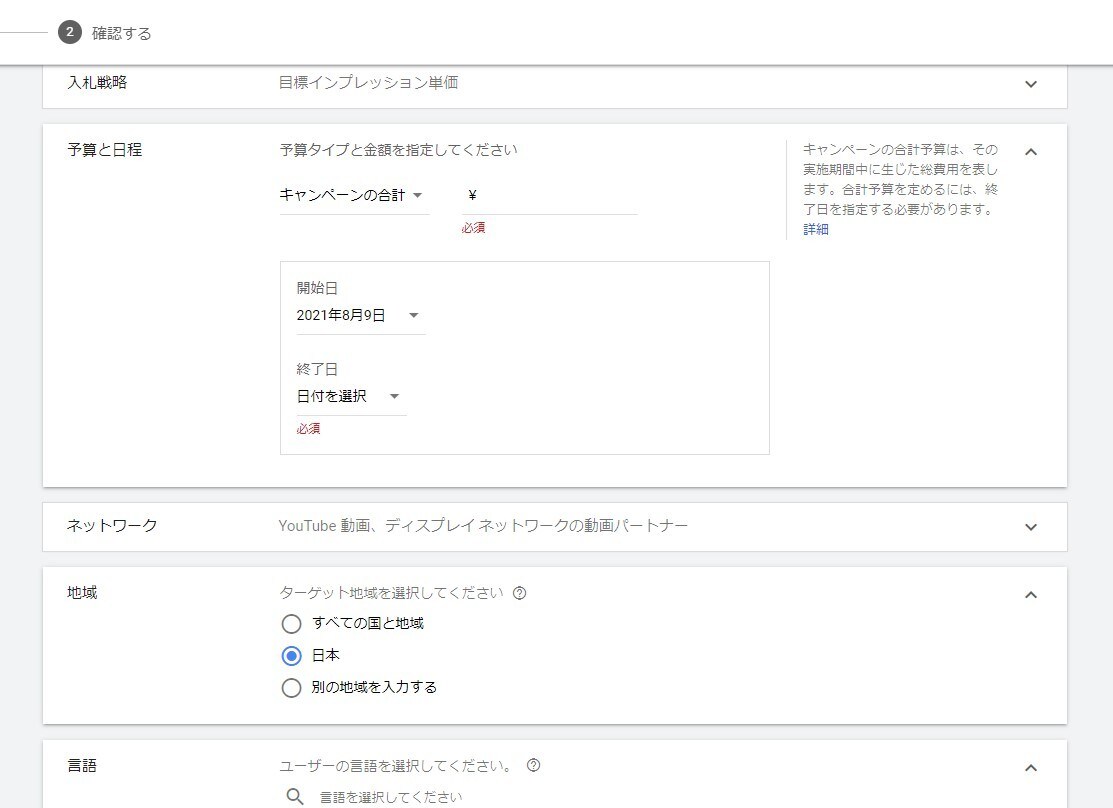Select the 日本 radio option
This screenshot has width=1113, height=808.
tap(291, 655)
